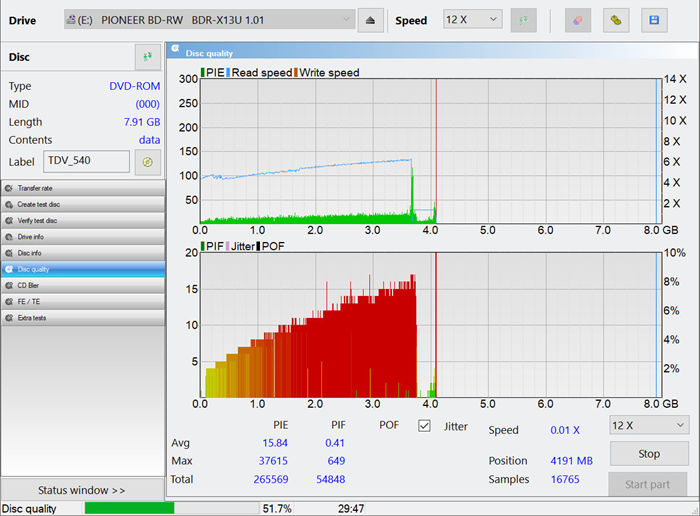Screen dimensions: 700x516
Task: Expand the 12 X dropdown above Stop
Action: [x=649, y=425]
